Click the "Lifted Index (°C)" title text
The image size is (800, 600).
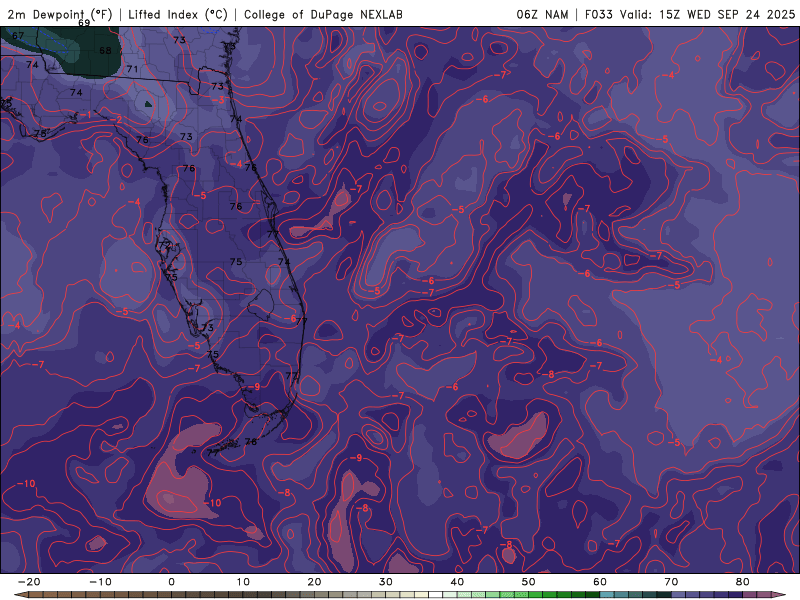point(178,14)
